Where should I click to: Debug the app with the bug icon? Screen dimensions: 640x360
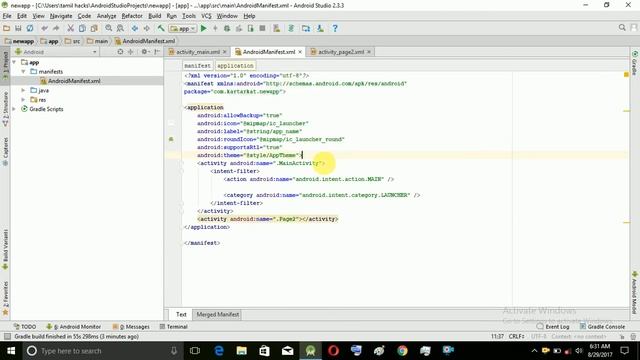(x=227, y=28)
